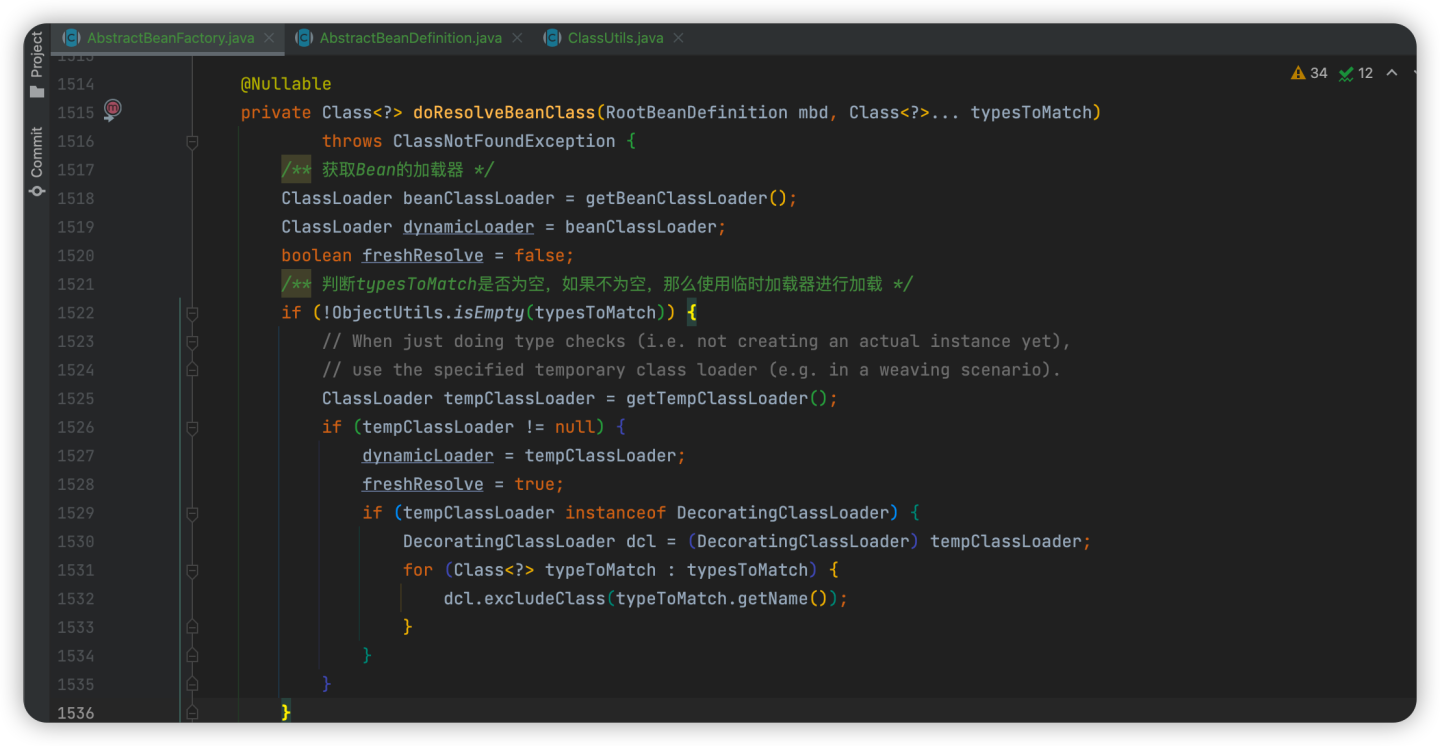The image size is (1440, 746).
Task: Click excludeClass method call on line 1532
Action: pos(545,598)
